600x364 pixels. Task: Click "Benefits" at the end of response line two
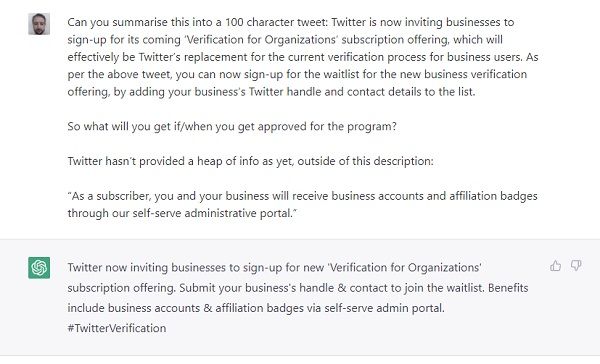(x=508, y=288)
